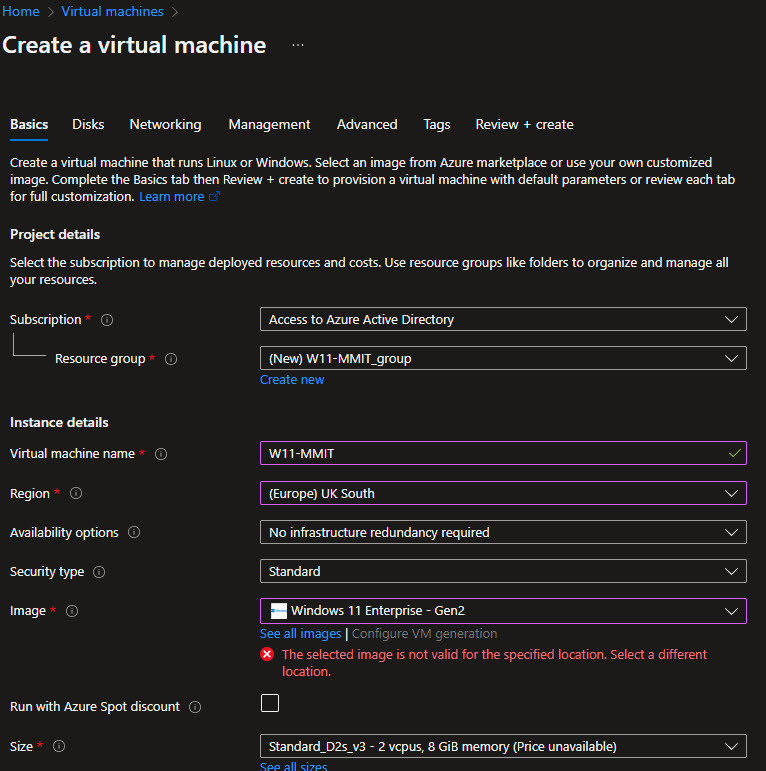Open the Subscription info icon
Screen dimensions: 766x771
(x=107, y=320)
